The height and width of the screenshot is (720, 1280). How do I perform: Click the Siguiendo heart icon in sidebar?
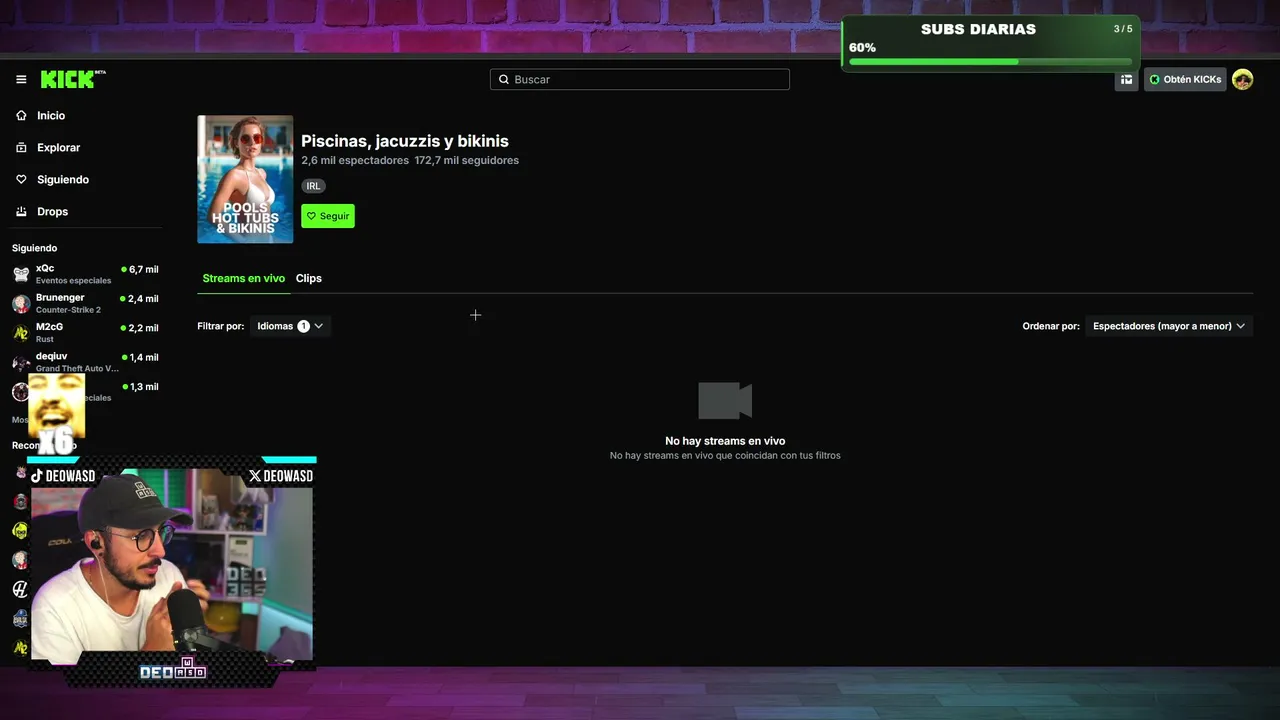coord(21,180)
